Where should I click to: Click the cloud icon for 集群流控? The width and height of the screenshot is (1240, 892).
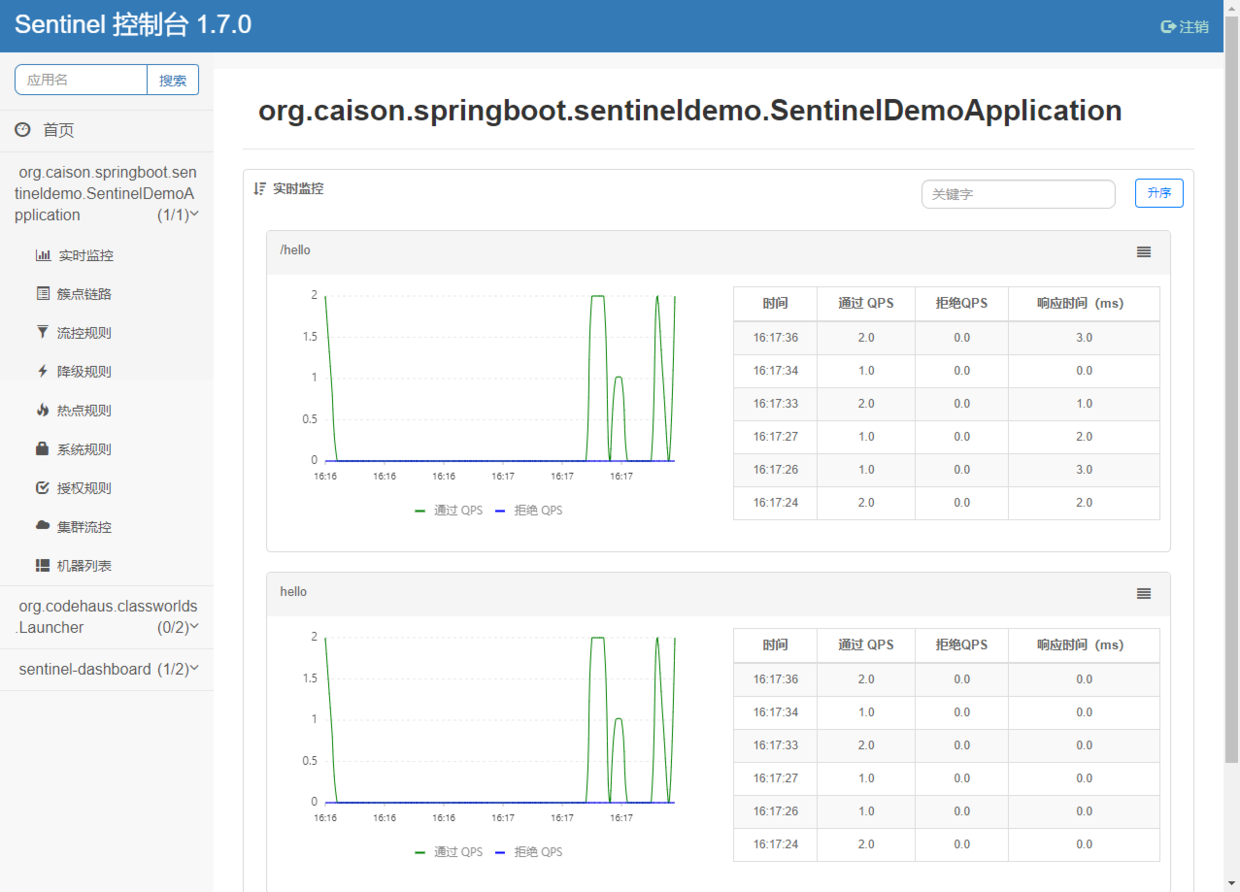pos(43,526)
